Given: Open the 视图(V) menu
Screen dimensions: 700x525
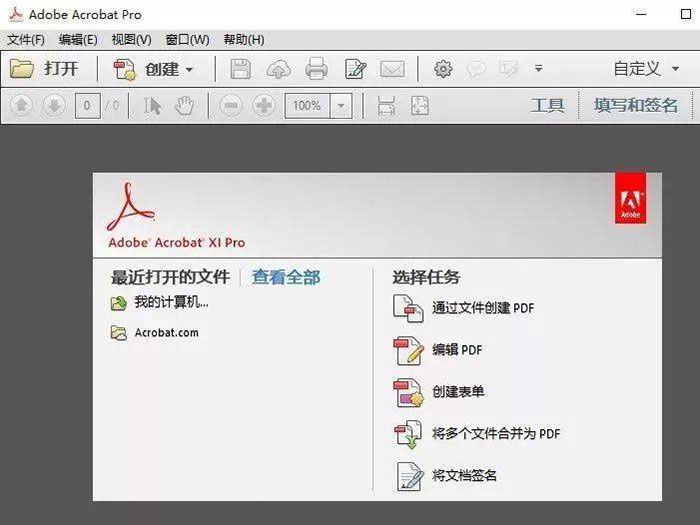Looking at the screenshot, I should coord(131,40).
